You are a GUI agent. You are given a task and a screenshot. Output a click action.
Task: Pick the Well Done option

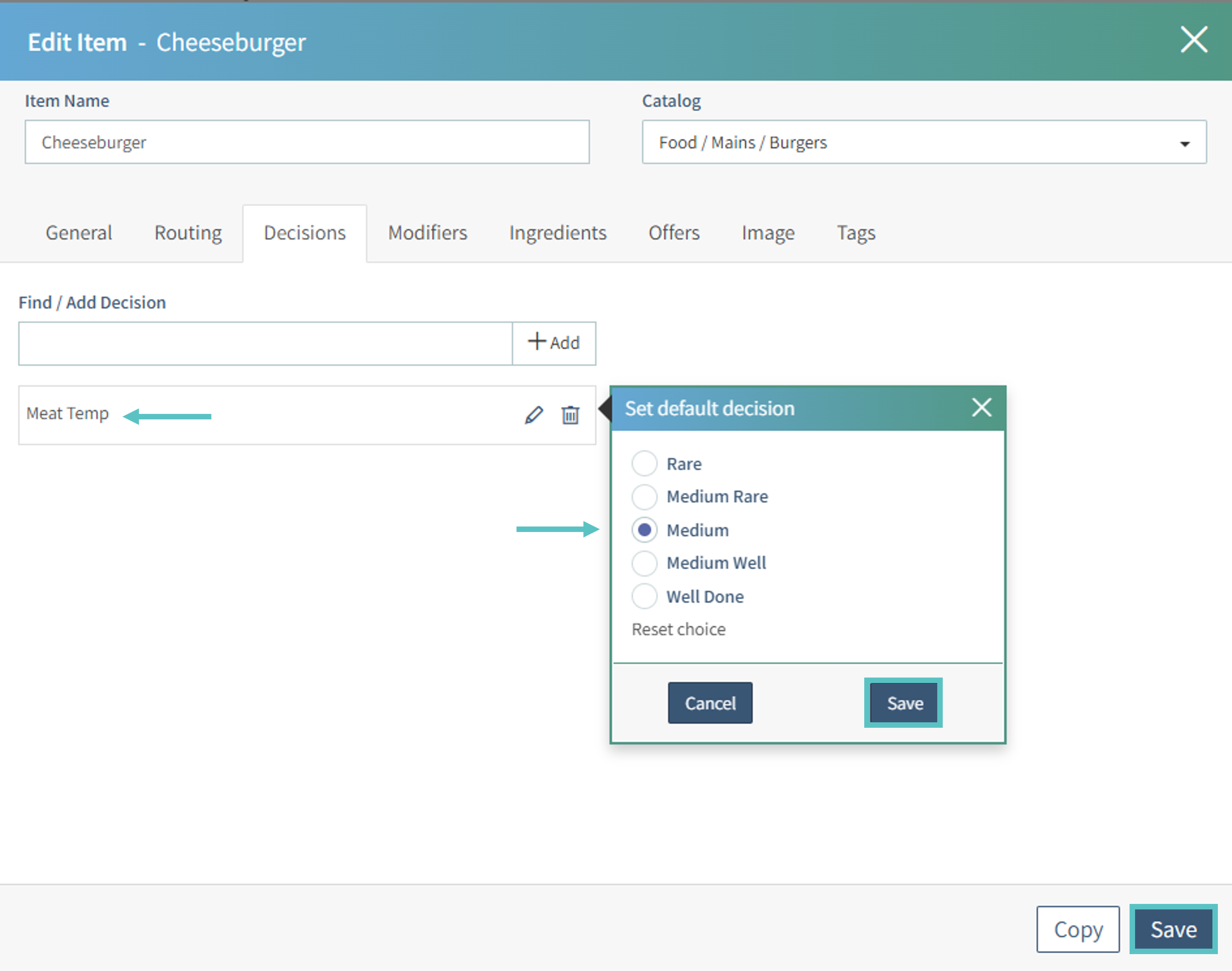tap(644, 596)
